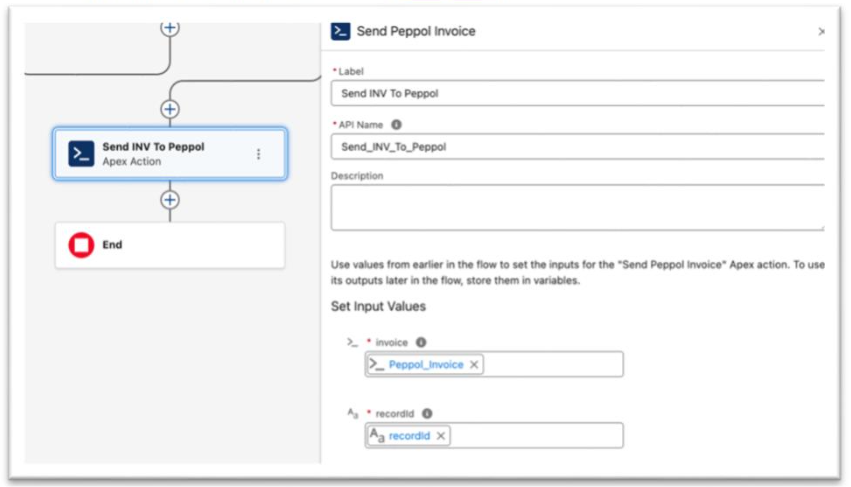Open the three-dot menu on Send INV To Peppol
Screen dimensions: 851x487
tap(258, 154)
